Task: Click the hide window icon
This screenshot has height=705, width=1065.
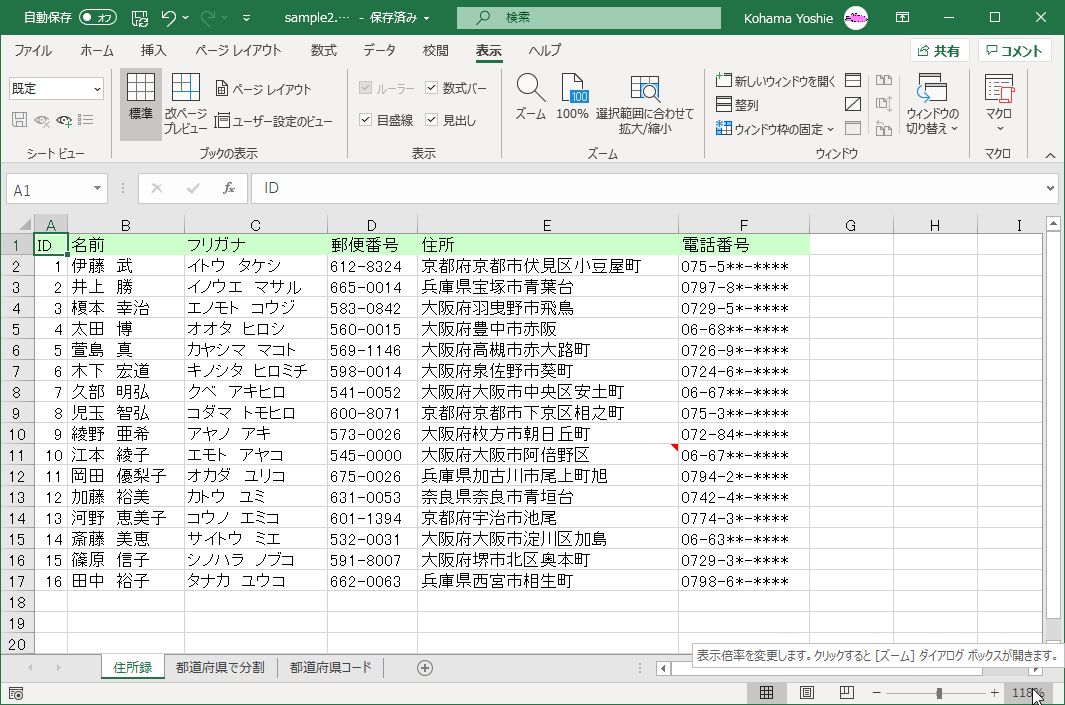Action: tap(853, 104)
